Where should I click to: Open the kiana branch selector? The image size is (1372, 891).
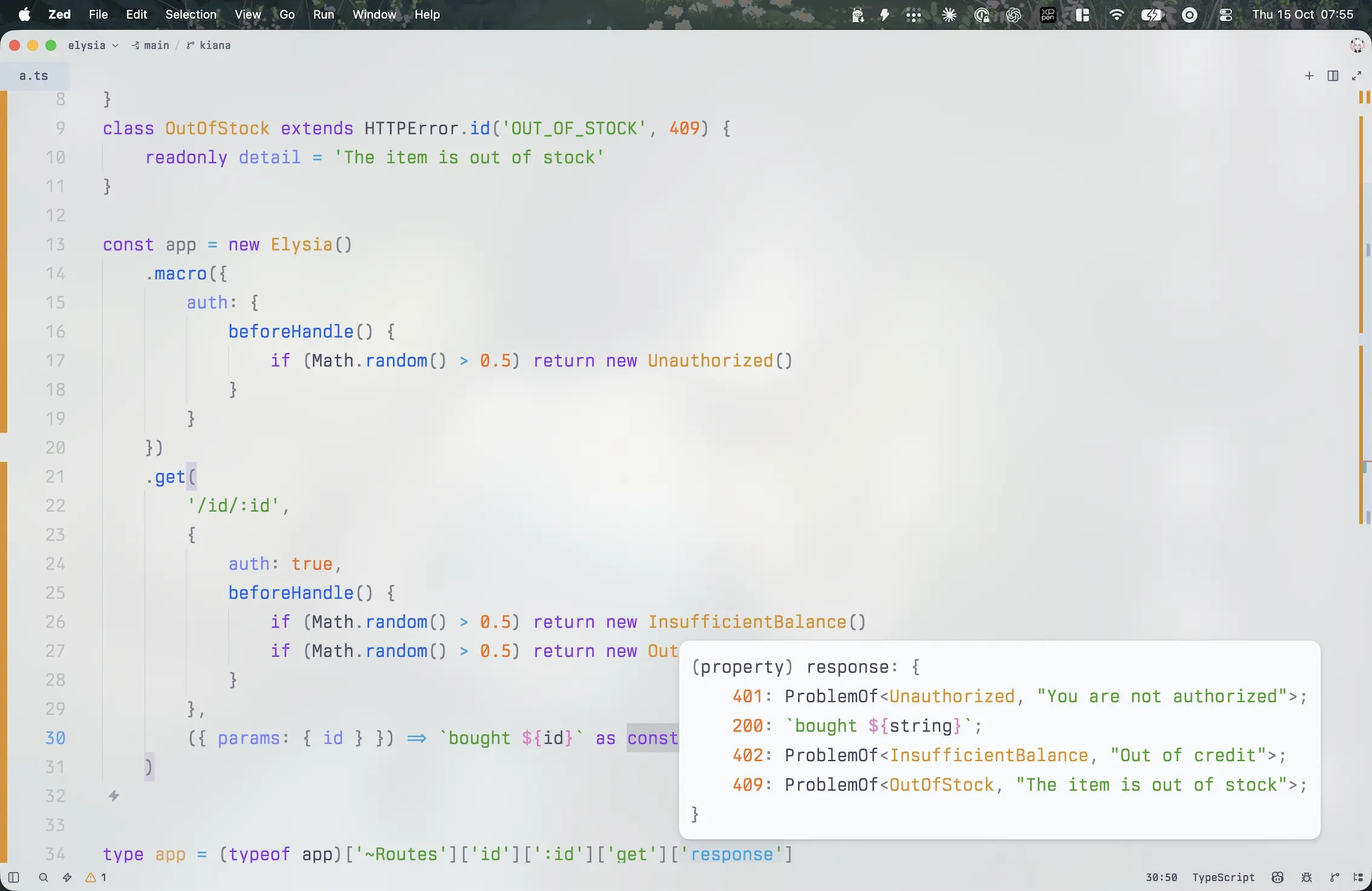click(209, 45)
